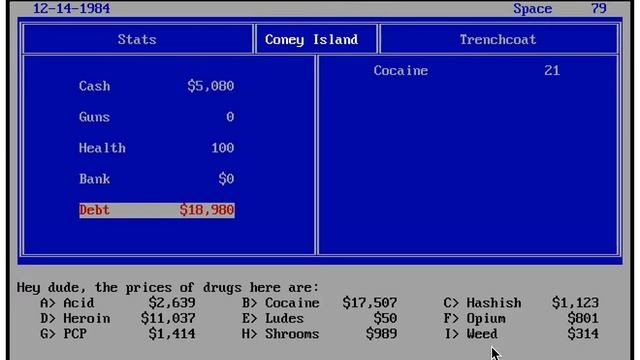Click the Health label
This screenshot has width=640, height=360.
click(x=102, y=148)
